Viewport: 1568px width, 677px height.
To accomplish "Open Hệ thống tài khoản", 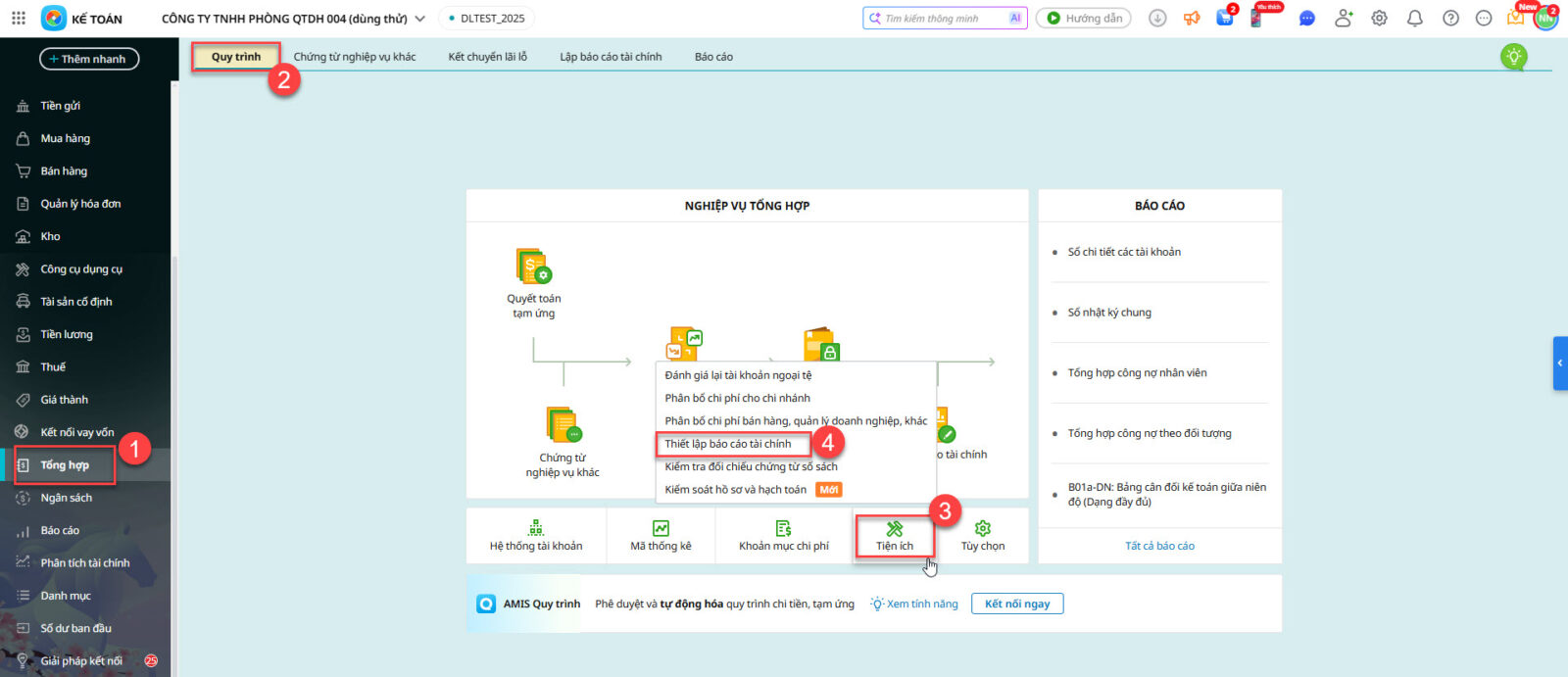I will click(536, 536).
